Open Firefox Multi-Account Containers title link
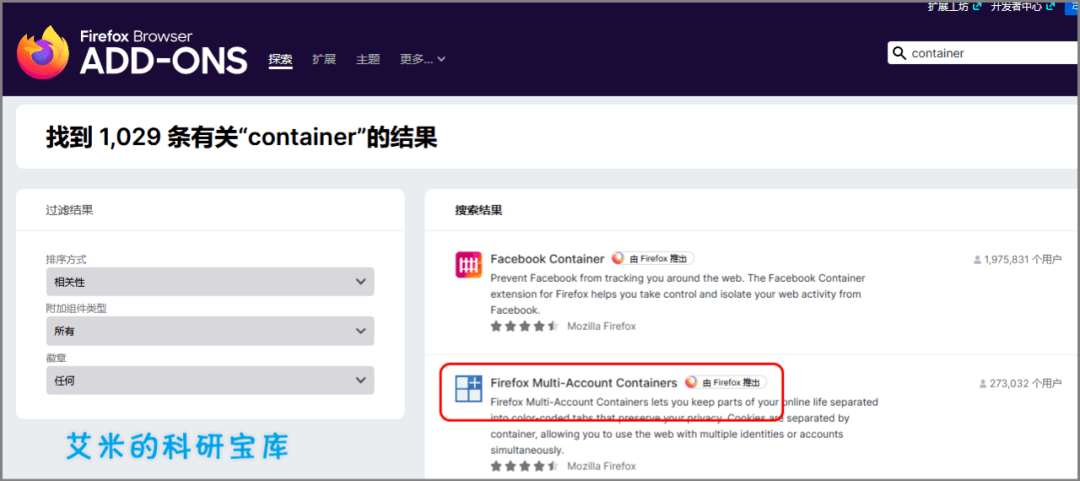This screenshot has height=481, width=1080. pyautogui.click(x=584, y=382)
